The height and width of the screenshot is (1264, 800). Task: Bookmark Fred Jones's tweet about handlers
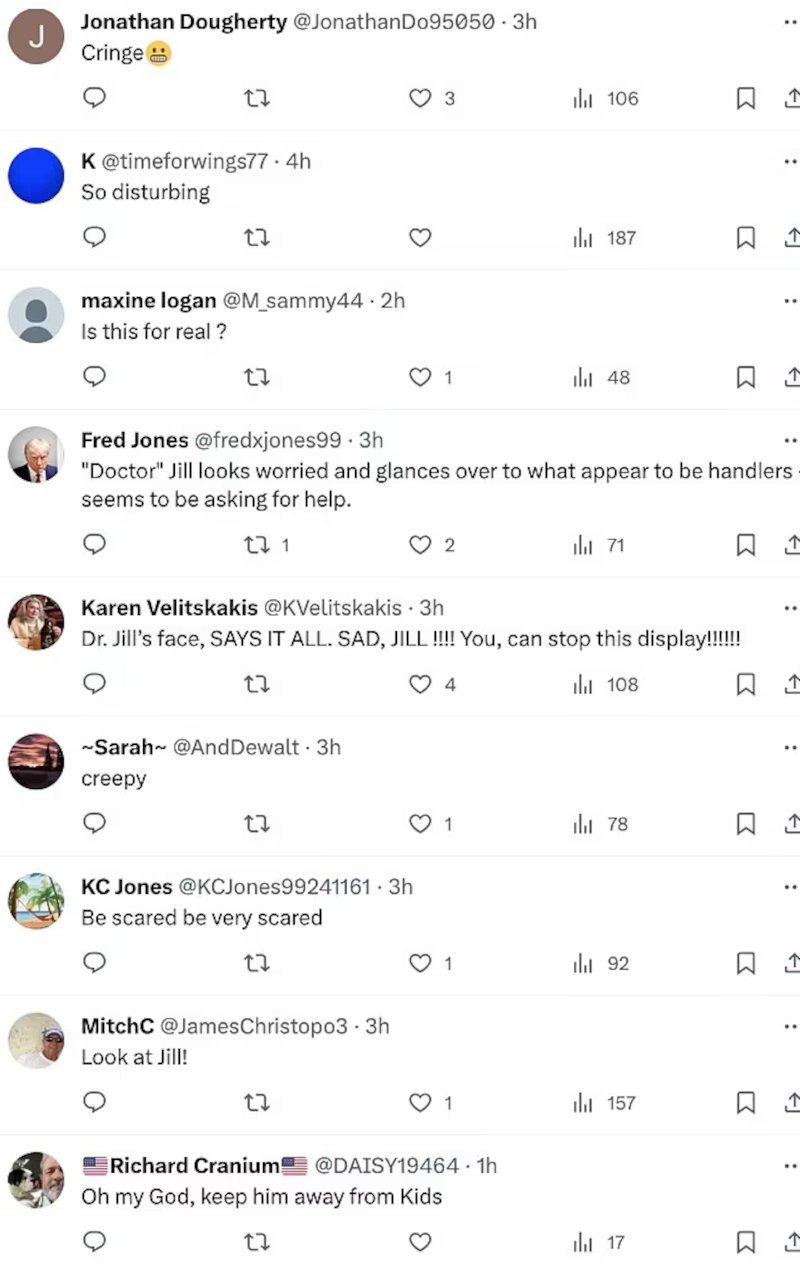point(745,545)
